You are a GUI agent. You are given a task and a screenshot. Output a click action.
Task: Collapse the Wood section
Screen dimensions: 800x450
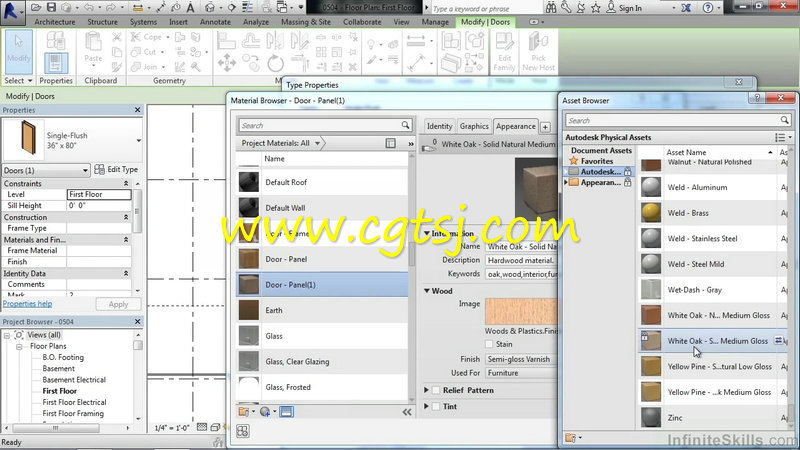point(427,291)
